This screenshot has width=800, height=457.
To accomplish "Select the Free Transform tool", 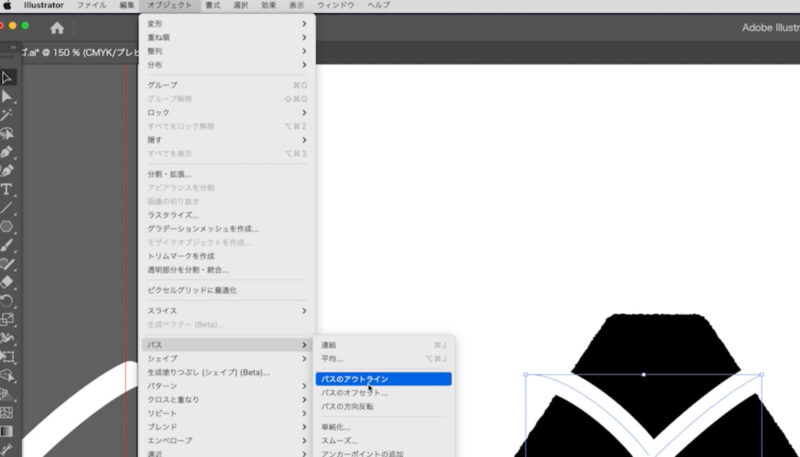I will [x=7, y=357].
